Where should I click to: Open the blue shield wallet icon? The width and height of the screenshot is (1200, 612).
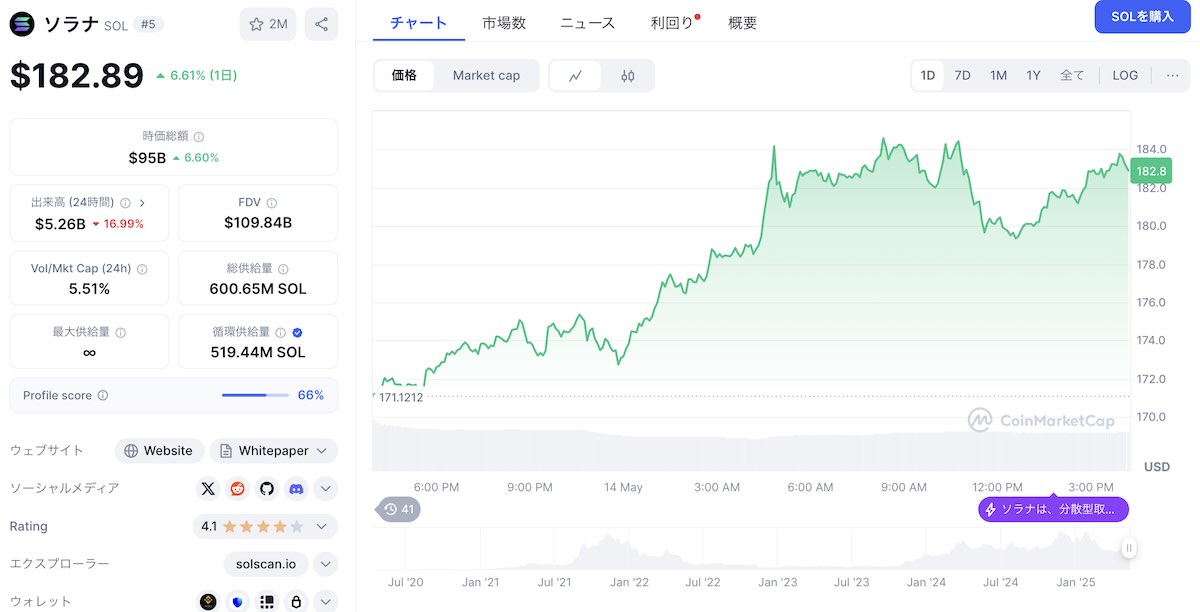point(237,602)
